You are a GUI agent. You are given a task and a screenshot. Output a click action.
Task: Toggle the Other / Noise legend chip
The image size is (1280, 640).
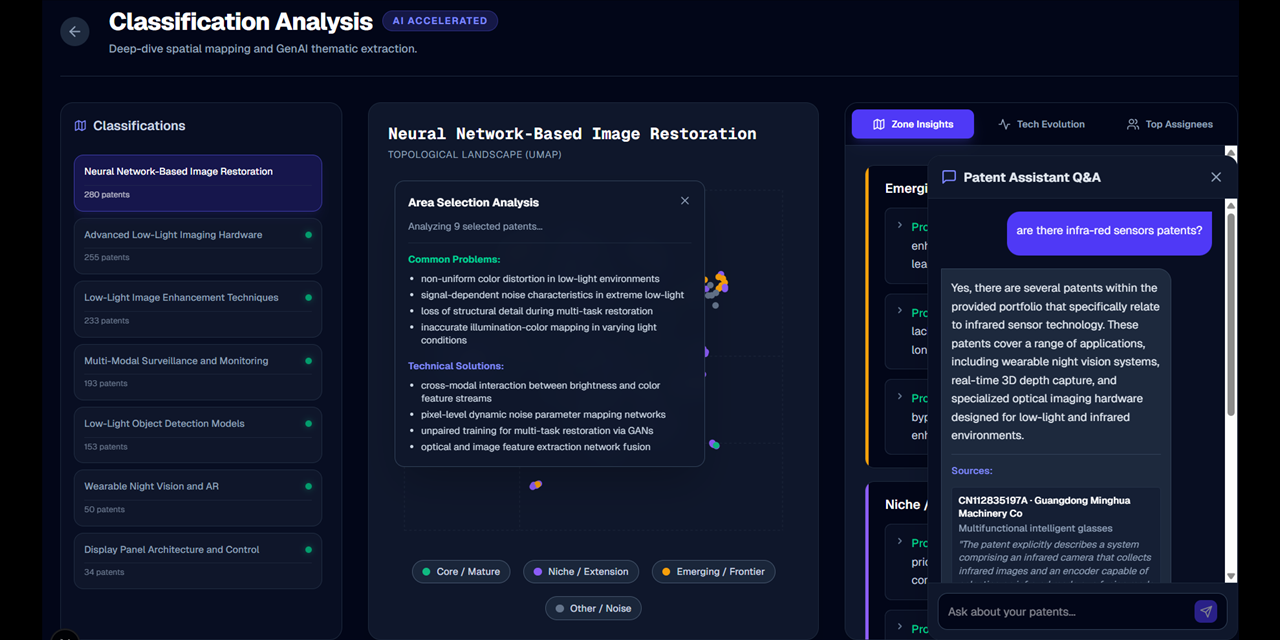pos(593,608)
